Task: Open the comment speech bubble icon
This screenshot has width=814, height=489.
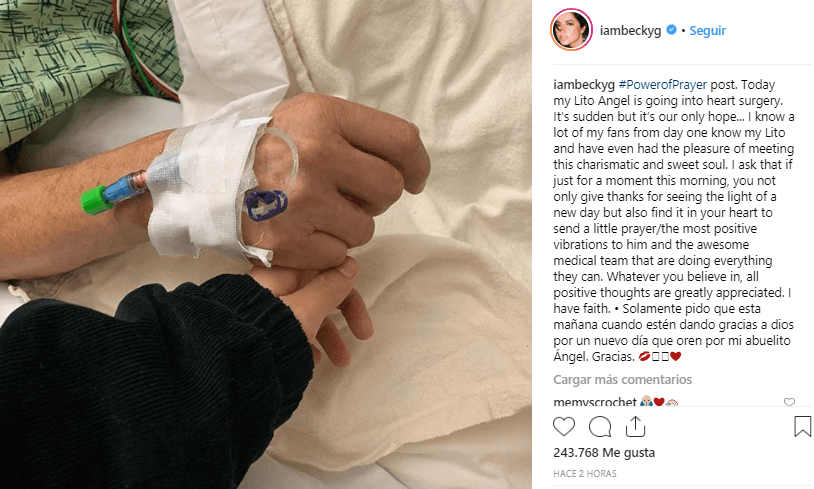Action: coord(600,427)
